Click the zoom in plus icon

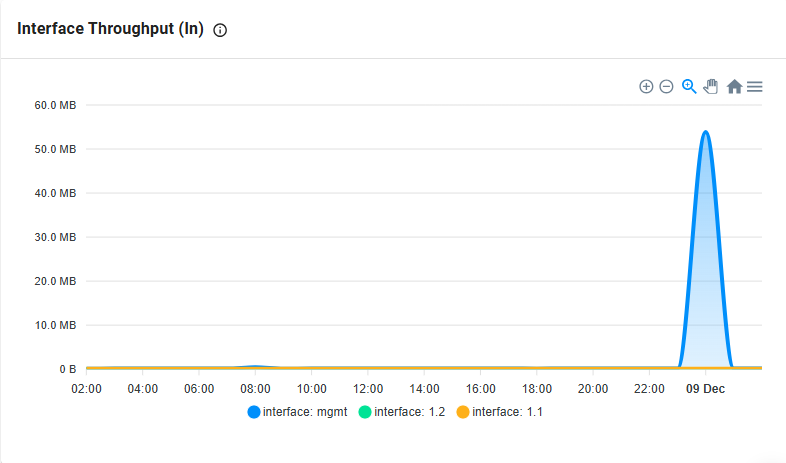click(646, 87)
